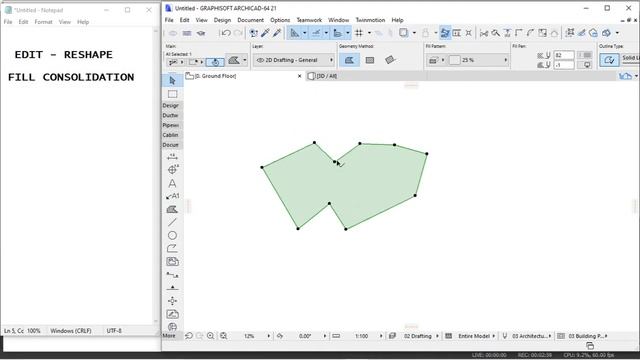Viewport: 640px width, 360px height.
Task: Select polygonal geometry method
Action: pyautogui.click(x=349, y=60)
